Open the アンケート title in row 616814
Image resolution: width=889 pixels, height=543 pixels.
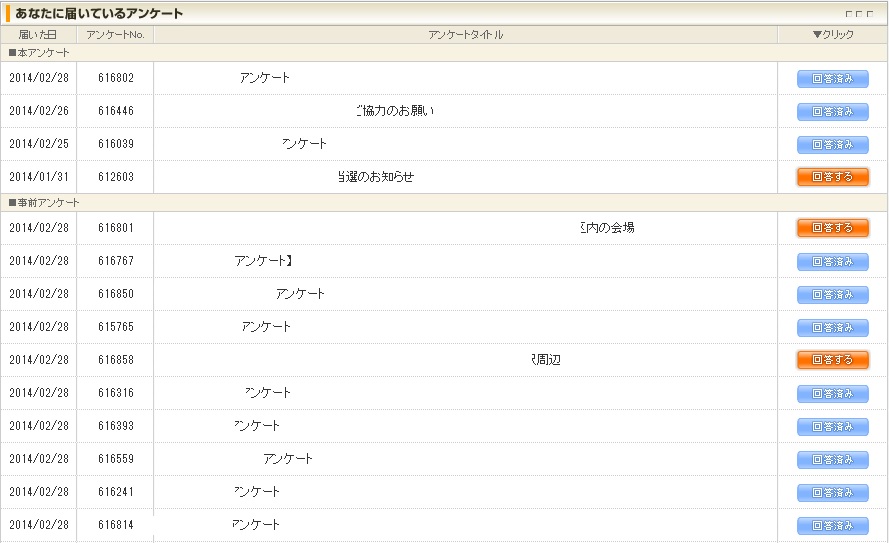pos(256,524)
